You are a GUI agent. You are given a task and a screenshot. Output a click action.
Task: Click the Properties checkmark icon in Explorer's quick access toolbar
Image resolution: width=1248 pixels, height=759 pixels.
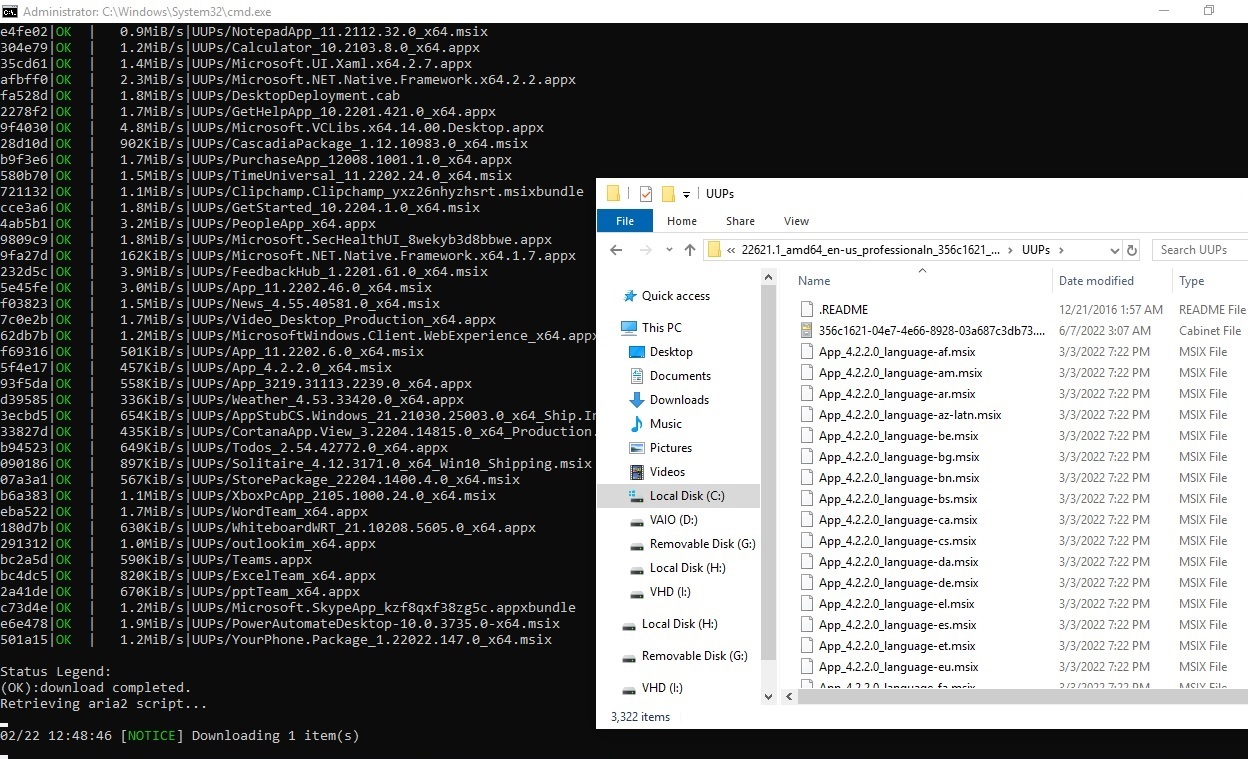(x=645, y=194)
